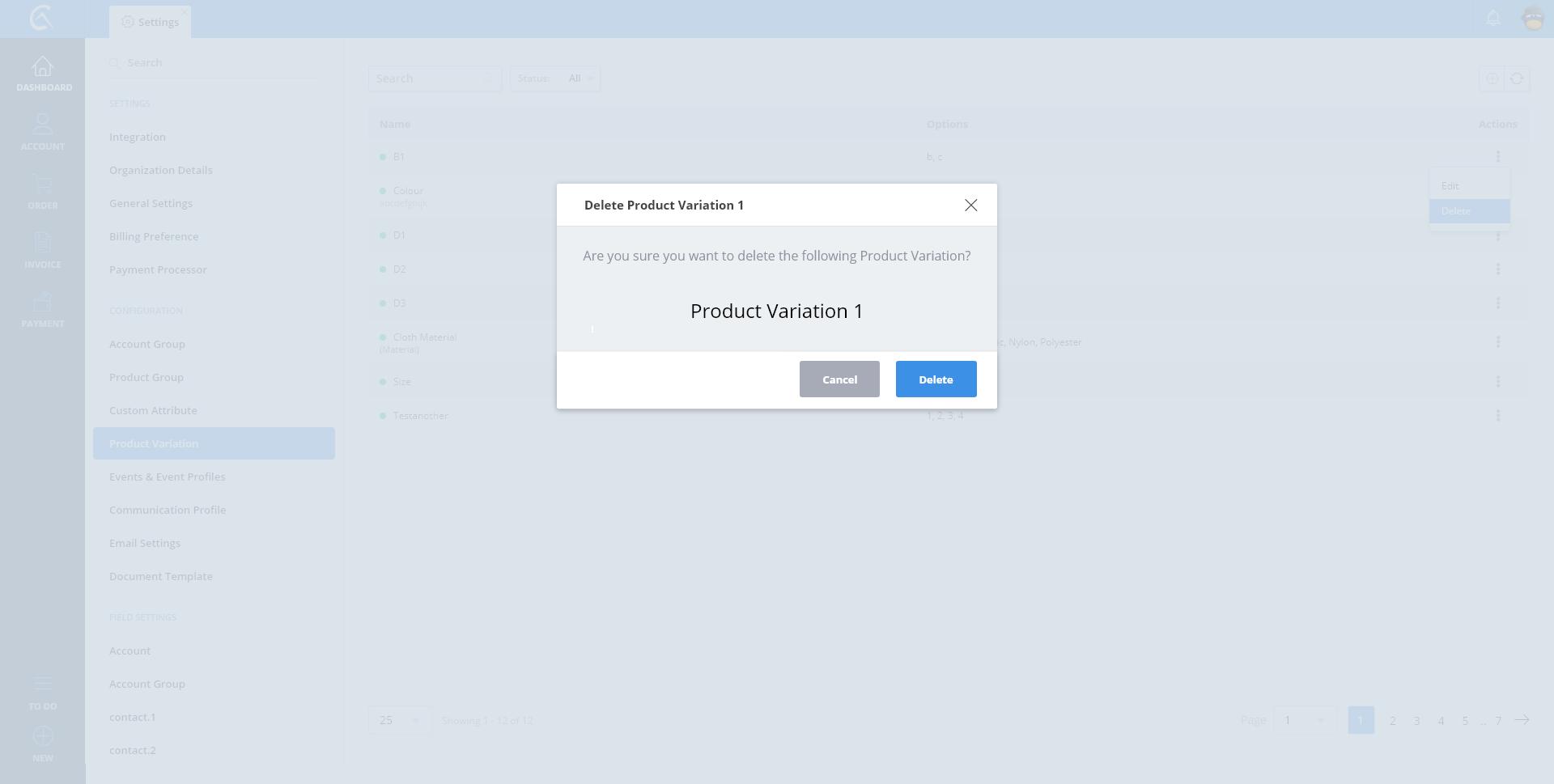Open the Page number dropdown

(1305, 720)
